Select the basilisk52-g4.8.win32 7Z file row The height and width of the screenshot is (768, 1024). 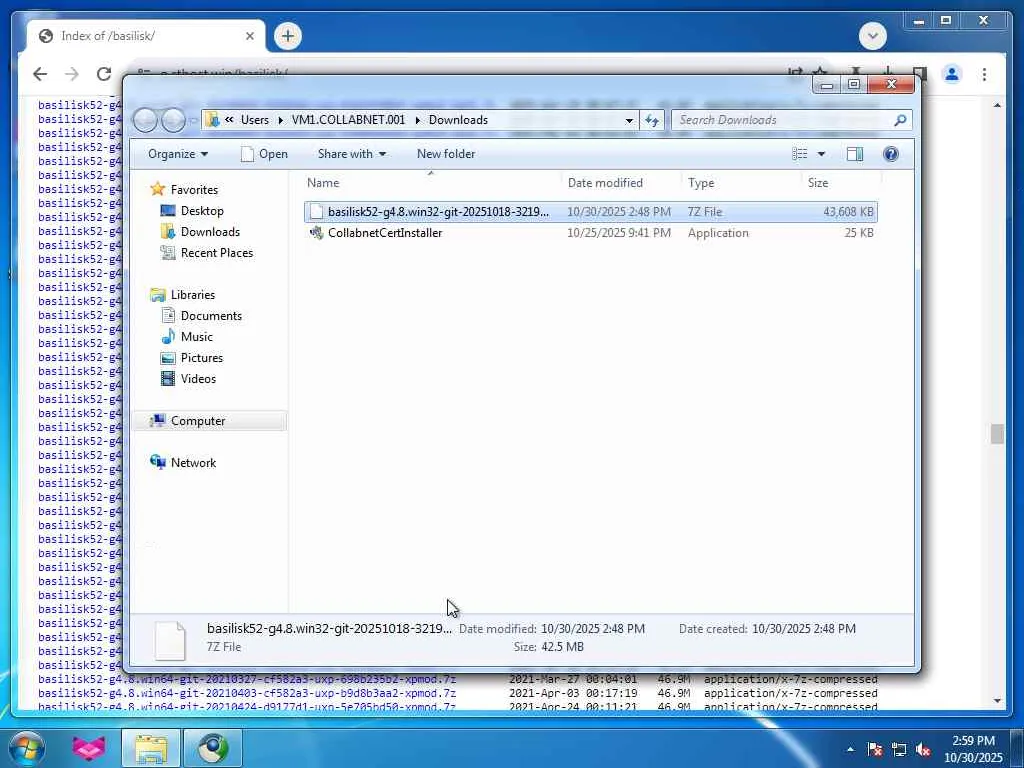[x=590, y=212]
